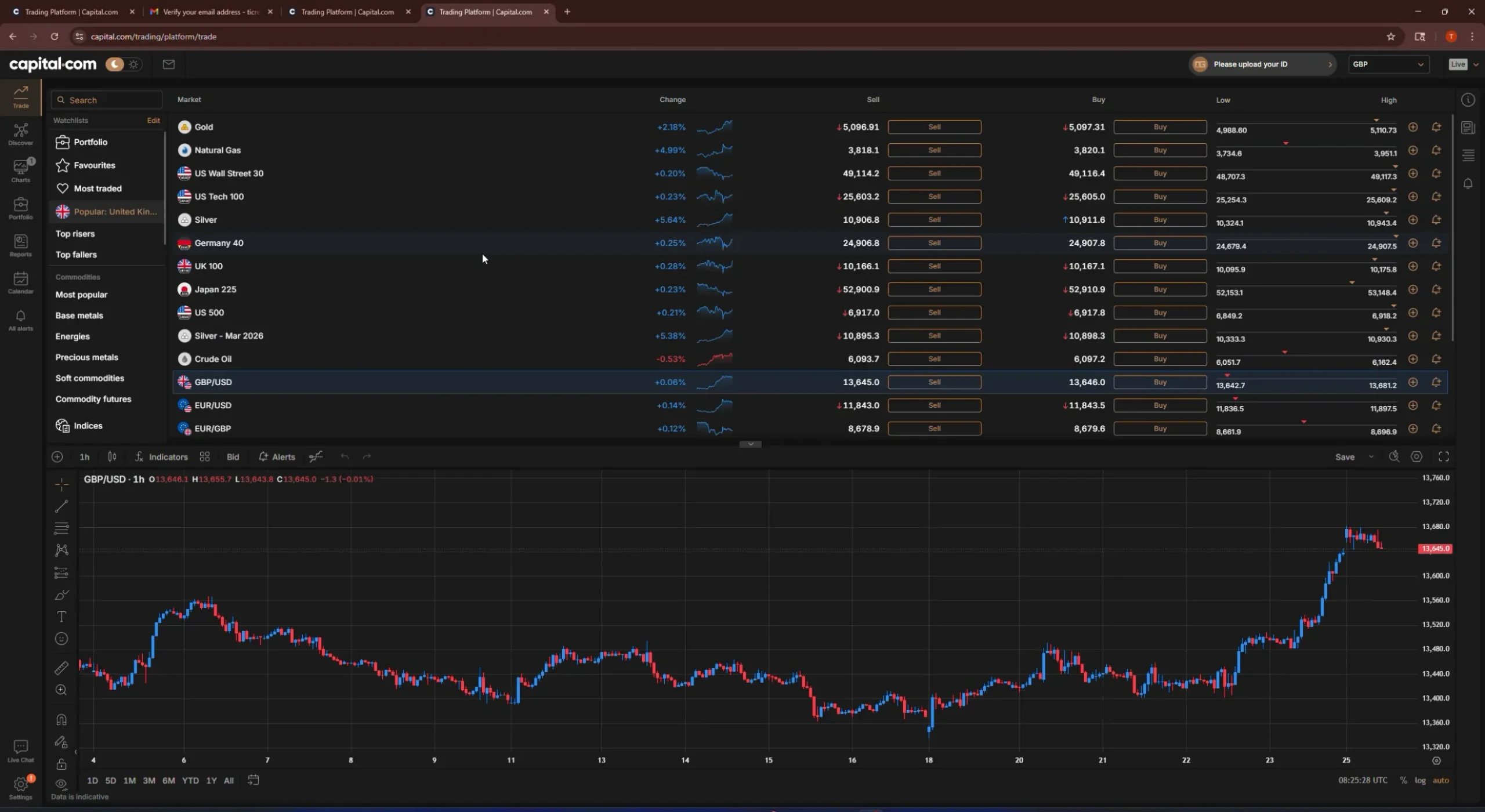Image resolution: width=1485 pixels, height=812 pixels.
Task: Open the emoji icons tool
Action: 61,639
